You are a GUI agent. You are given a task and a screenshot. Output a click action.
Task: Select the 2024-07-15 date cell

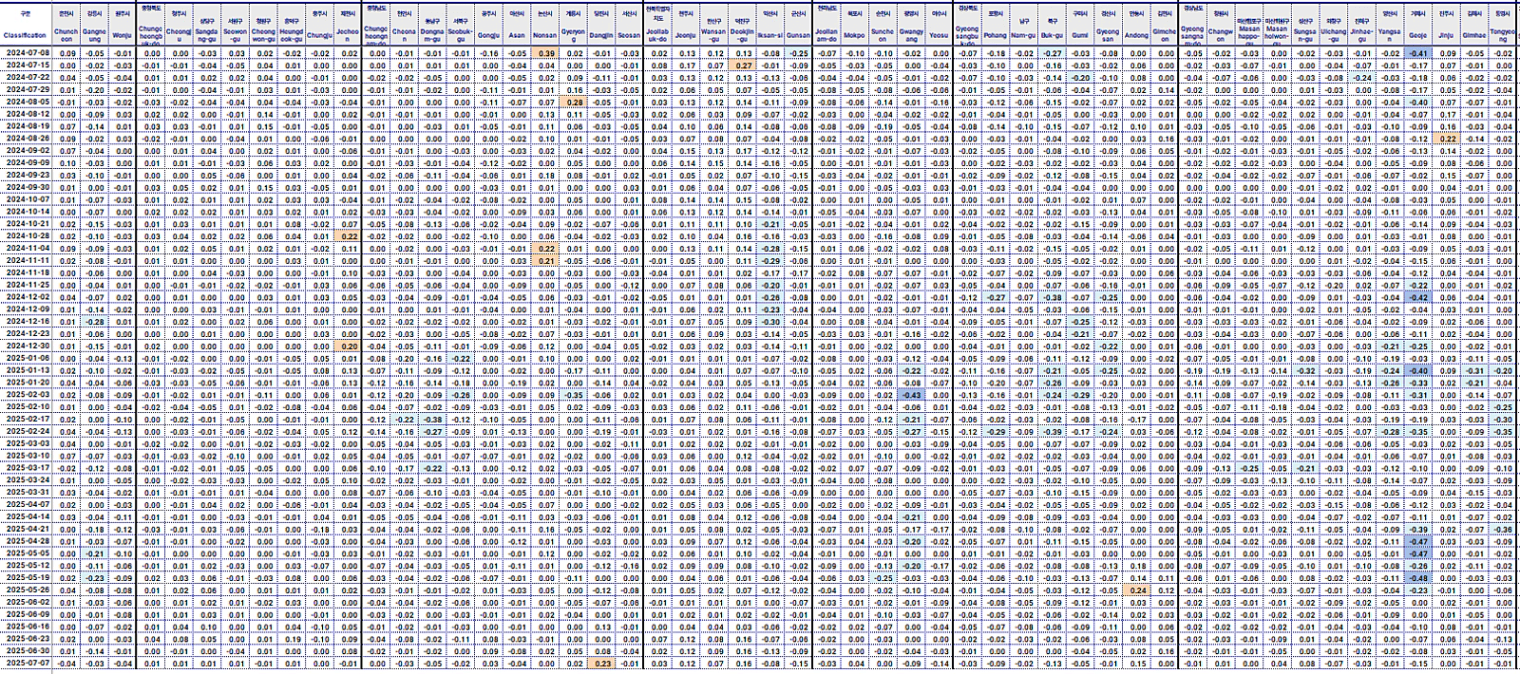[25, 65]
